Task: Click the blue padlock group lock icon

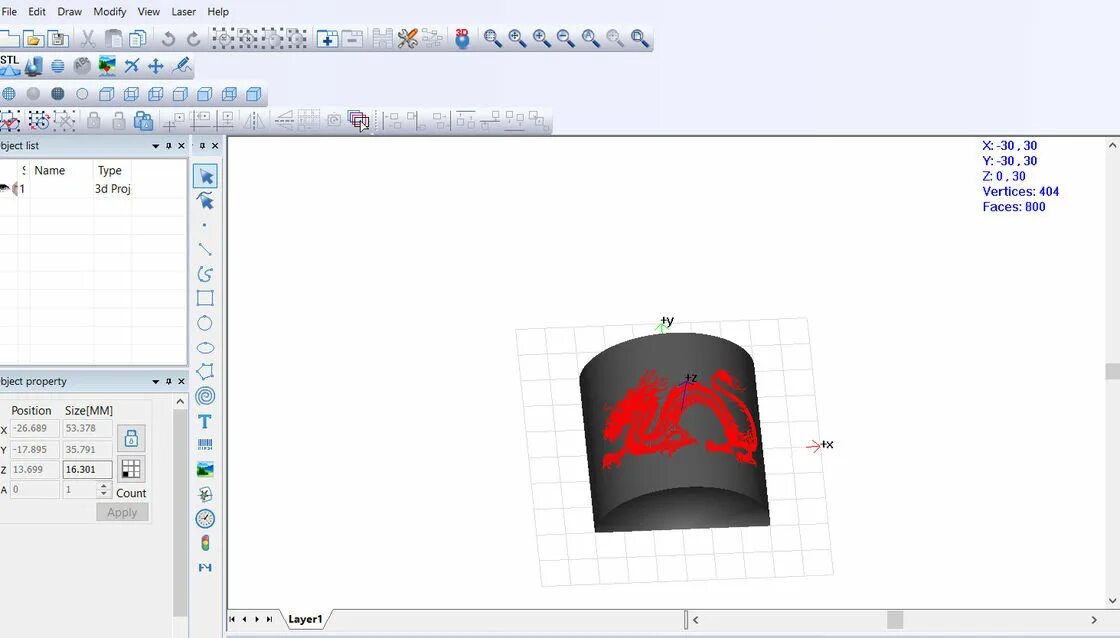Action: (144, 121)
